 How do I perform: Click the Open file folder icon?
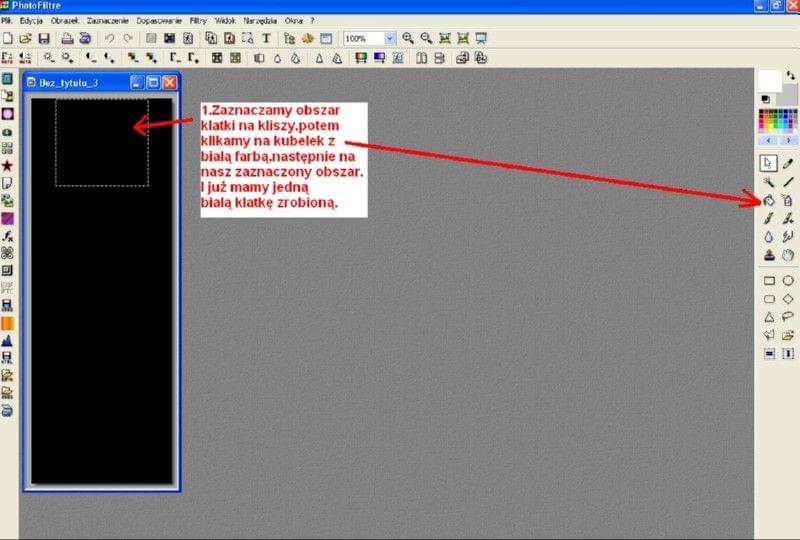[26, 38]
